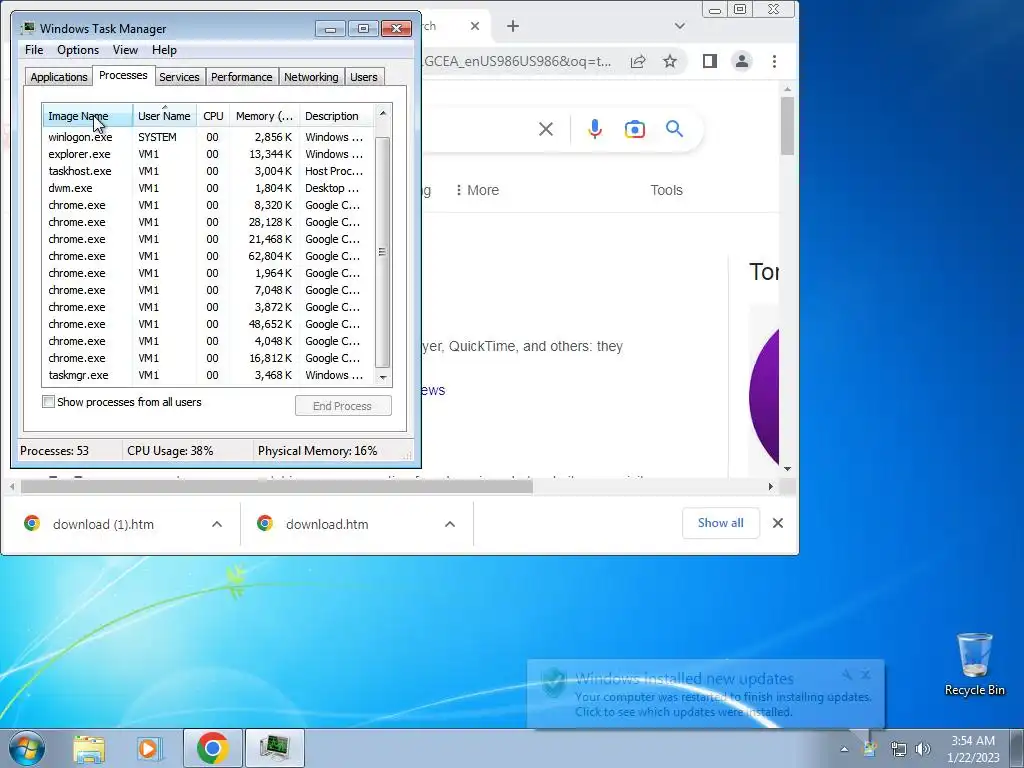Open the More search filters dropdown

pyautogui.click(x=477, y=190)
